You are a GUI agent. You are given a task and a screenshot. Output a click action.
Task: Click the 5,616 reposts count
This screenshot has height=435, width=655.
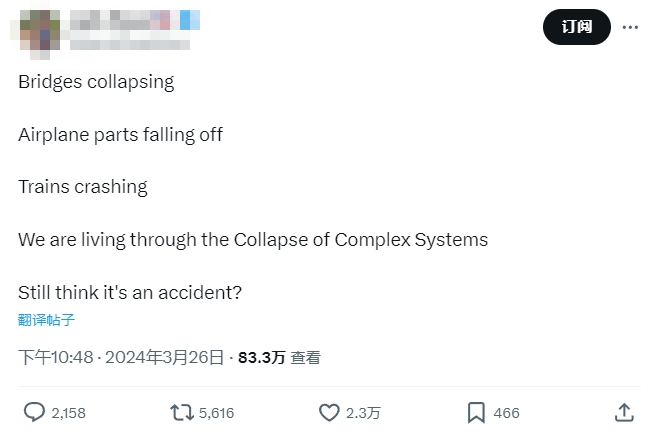pyautogui.click(x=216, y=413)
